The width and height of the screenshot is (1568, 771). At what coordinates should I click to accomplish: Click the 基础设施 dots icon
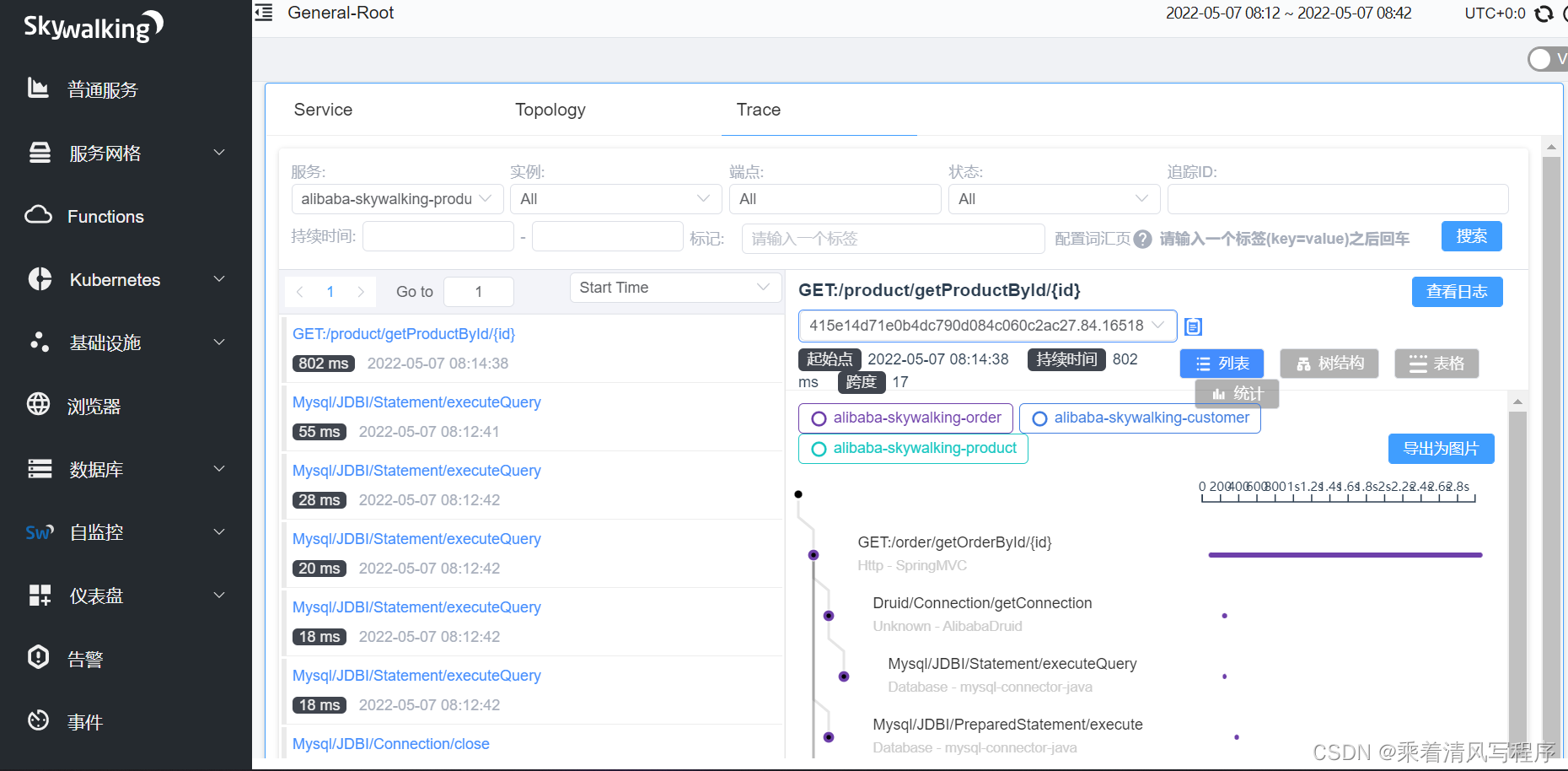[x=39, y=341]
